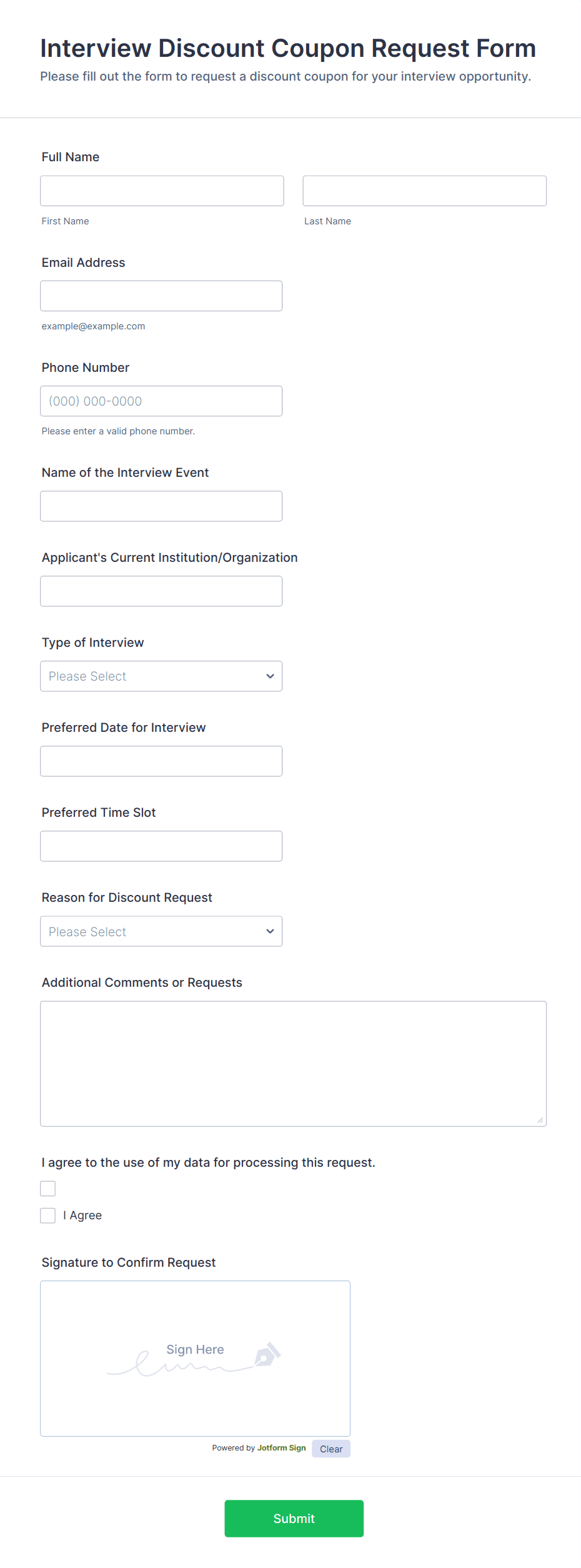Click the Reason for Discount chevron arrow
This screenshot has width=581, height=1568.
[x=270, y=931]
